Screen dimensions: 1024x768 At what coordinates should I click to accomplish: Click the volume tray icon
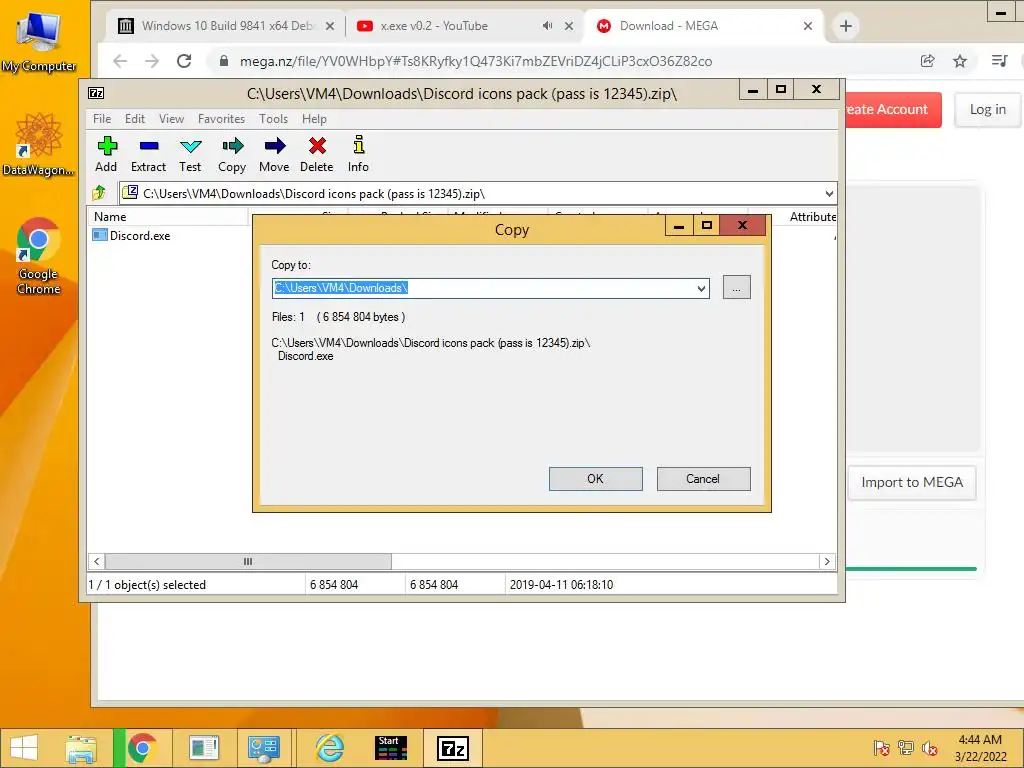930,748
